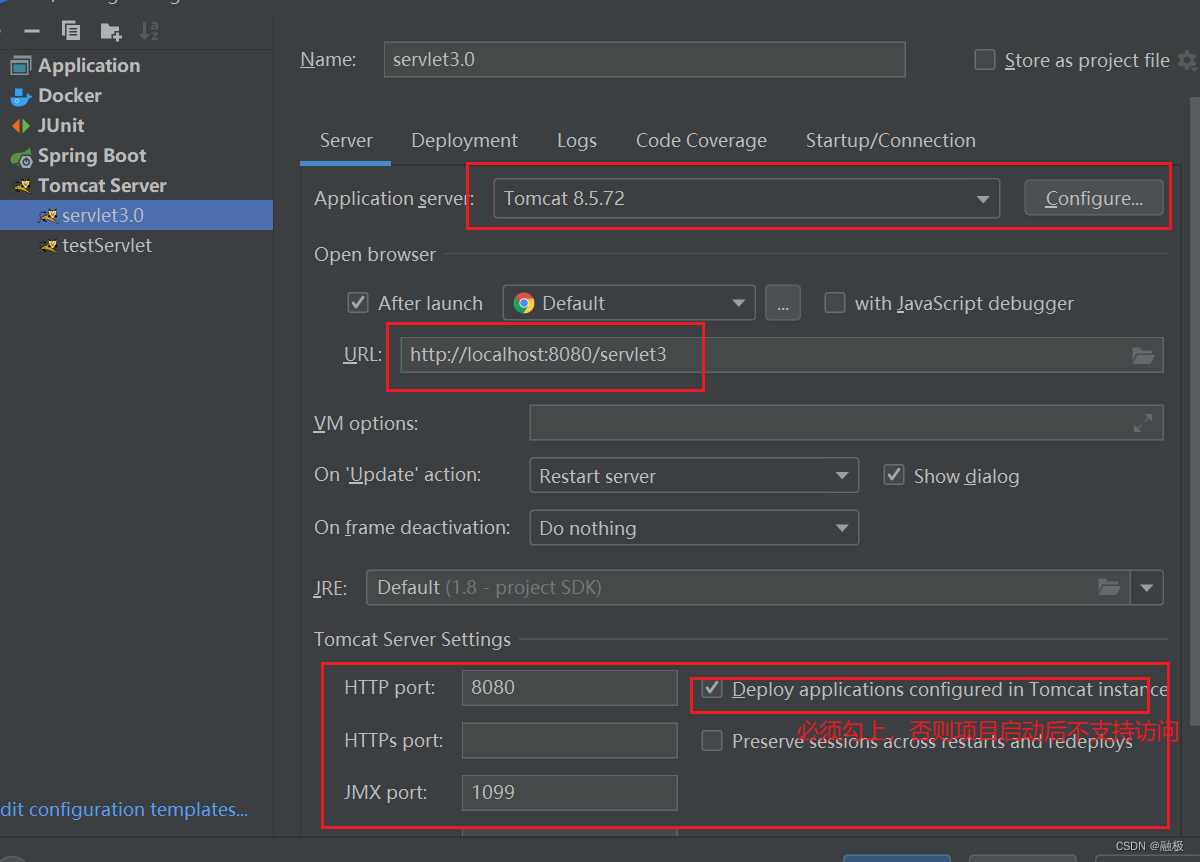This screenshot has height=862, width=1200.
Task: Open the Default browser dropdown
Action: point(629,303)
